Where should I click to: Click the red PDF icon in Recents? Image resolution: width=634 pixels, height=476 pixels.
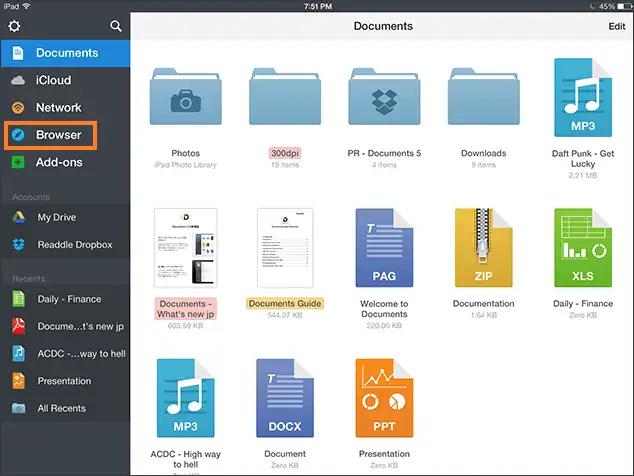pyautogui.click(x=19, y=326)
